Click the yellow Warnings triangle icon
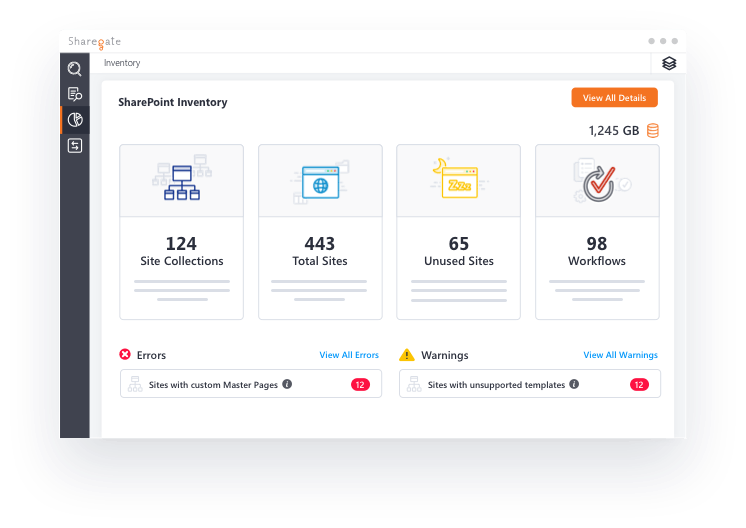This screenshot has height=528, width=746. point(407,355)
